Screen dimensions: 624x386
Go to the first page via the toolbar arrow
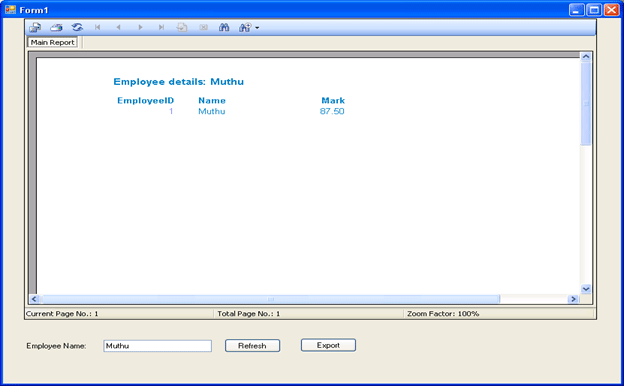click(98, 27)
